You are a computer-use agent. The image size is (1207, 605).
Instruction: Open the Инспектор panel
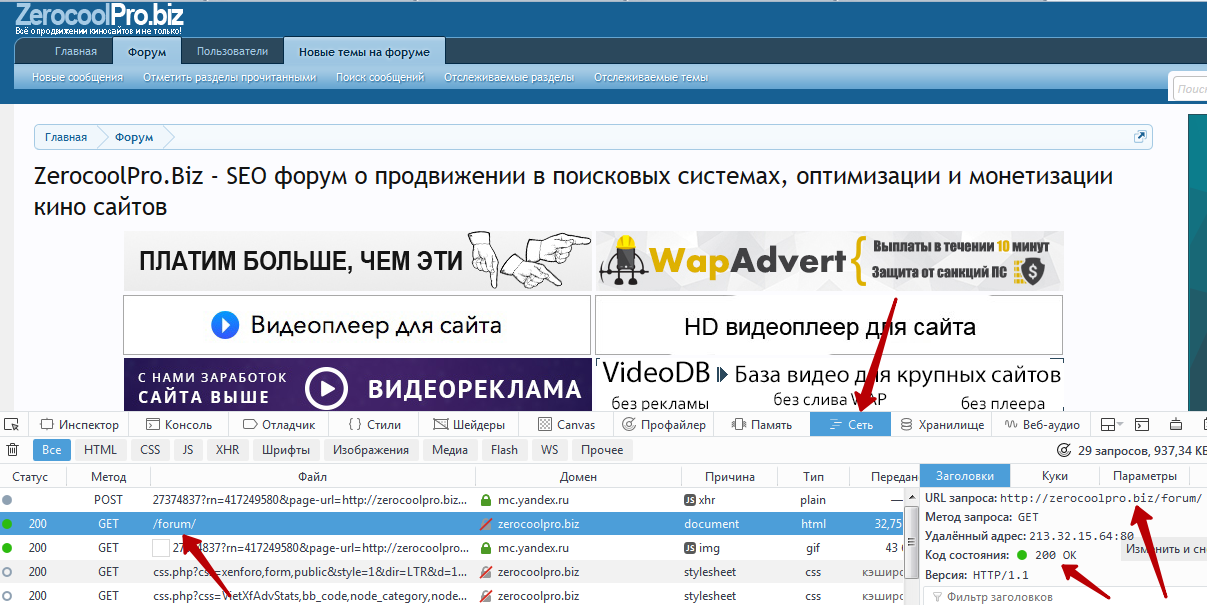[79, 425]
